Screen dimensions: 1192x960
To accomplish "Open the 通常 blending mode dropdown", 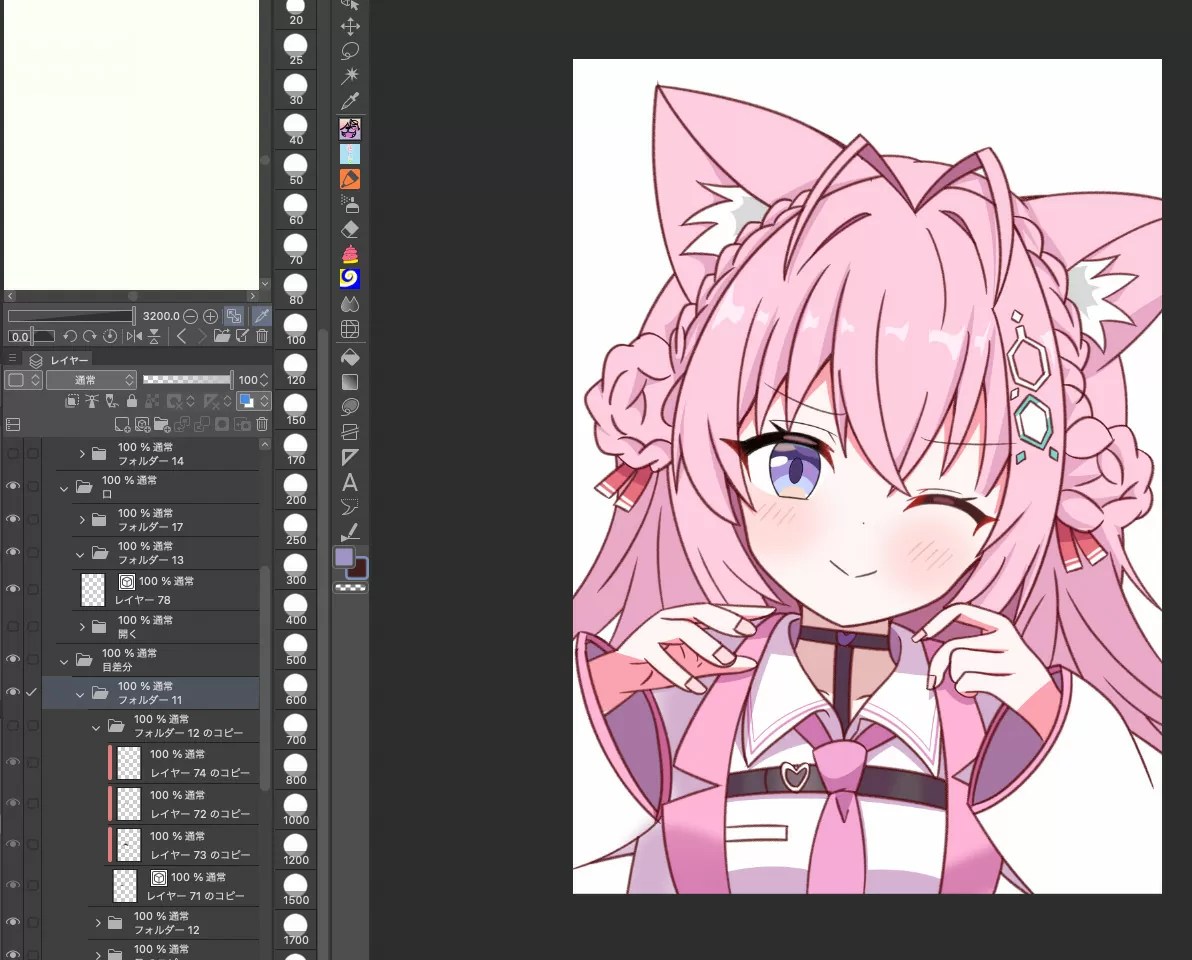I will tap(91, 379).
